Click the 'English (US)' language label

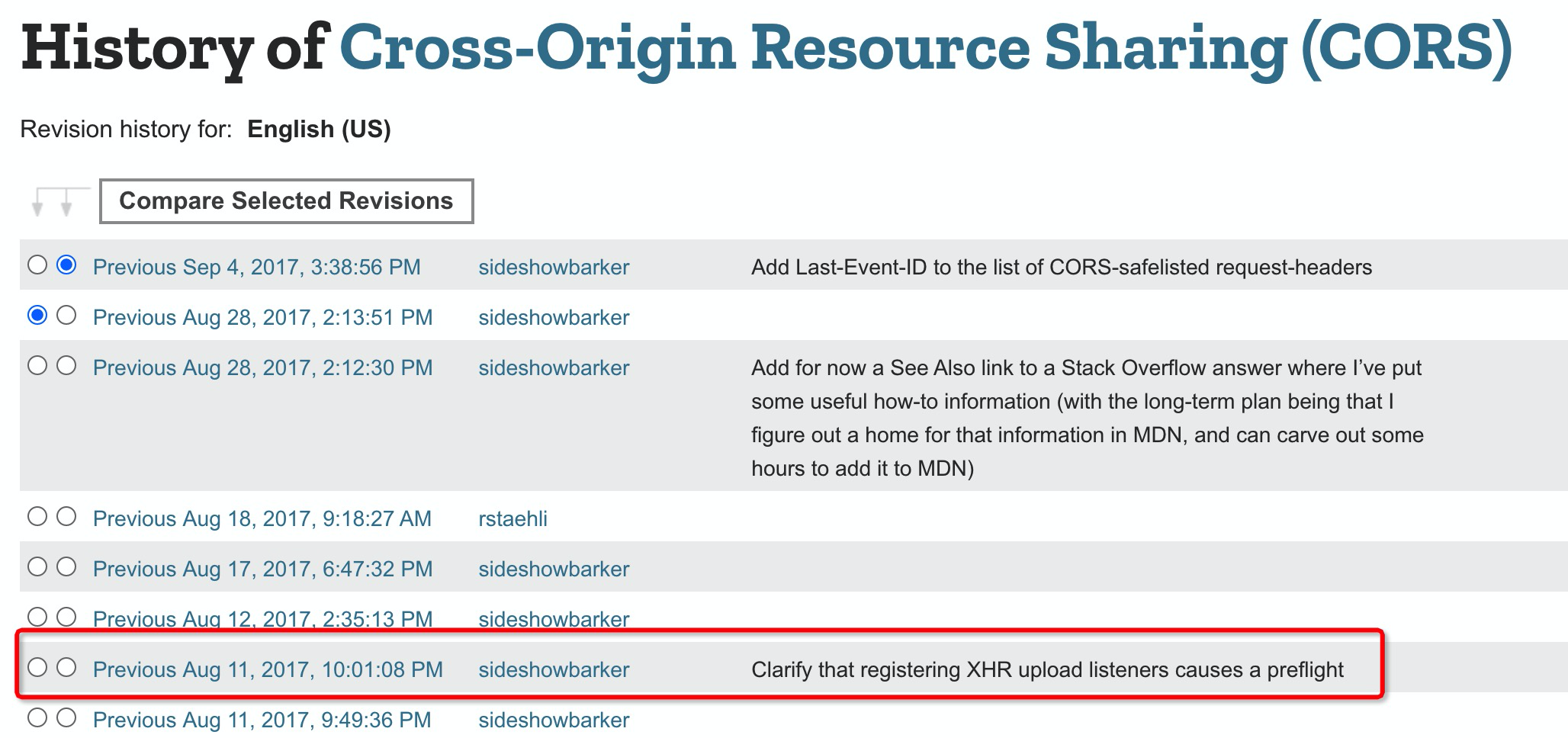click(x=319, y=129)
